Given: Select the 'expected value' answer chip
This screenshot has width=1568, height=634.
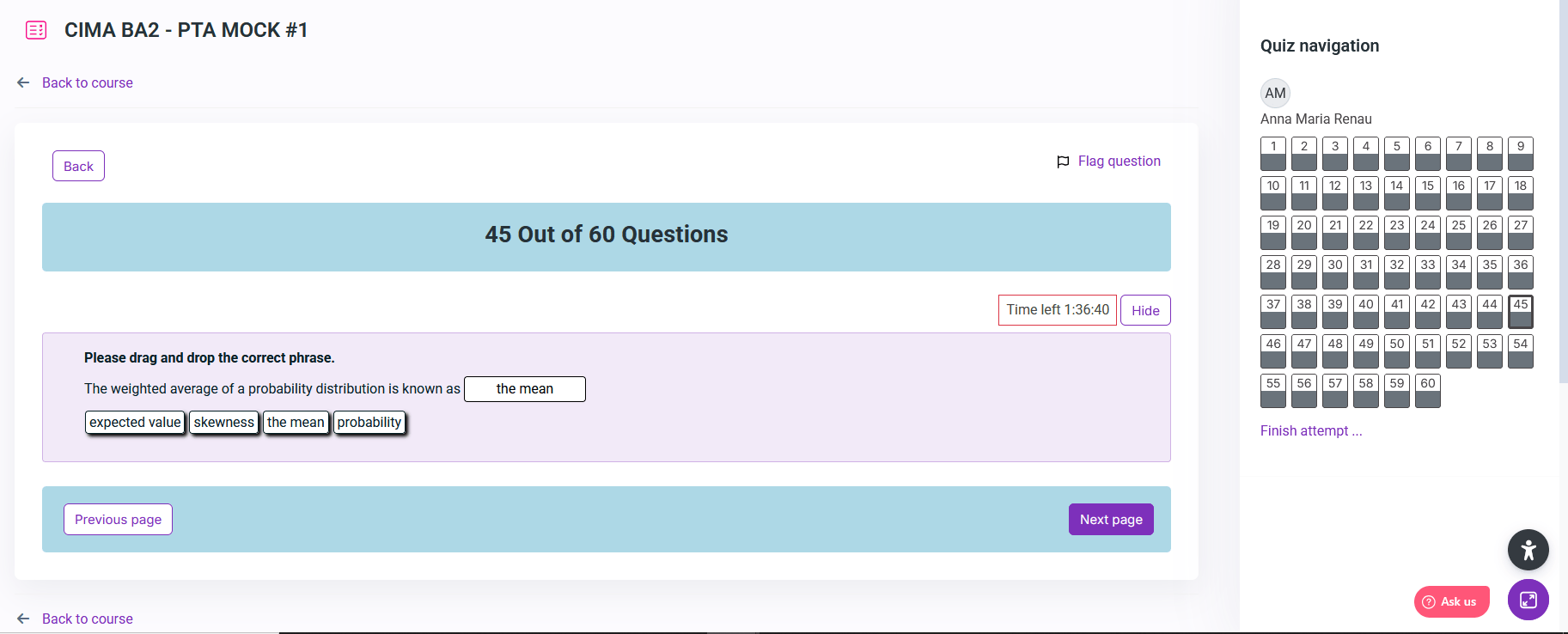Looking at the screenshot, I should (x=135, y=423).
